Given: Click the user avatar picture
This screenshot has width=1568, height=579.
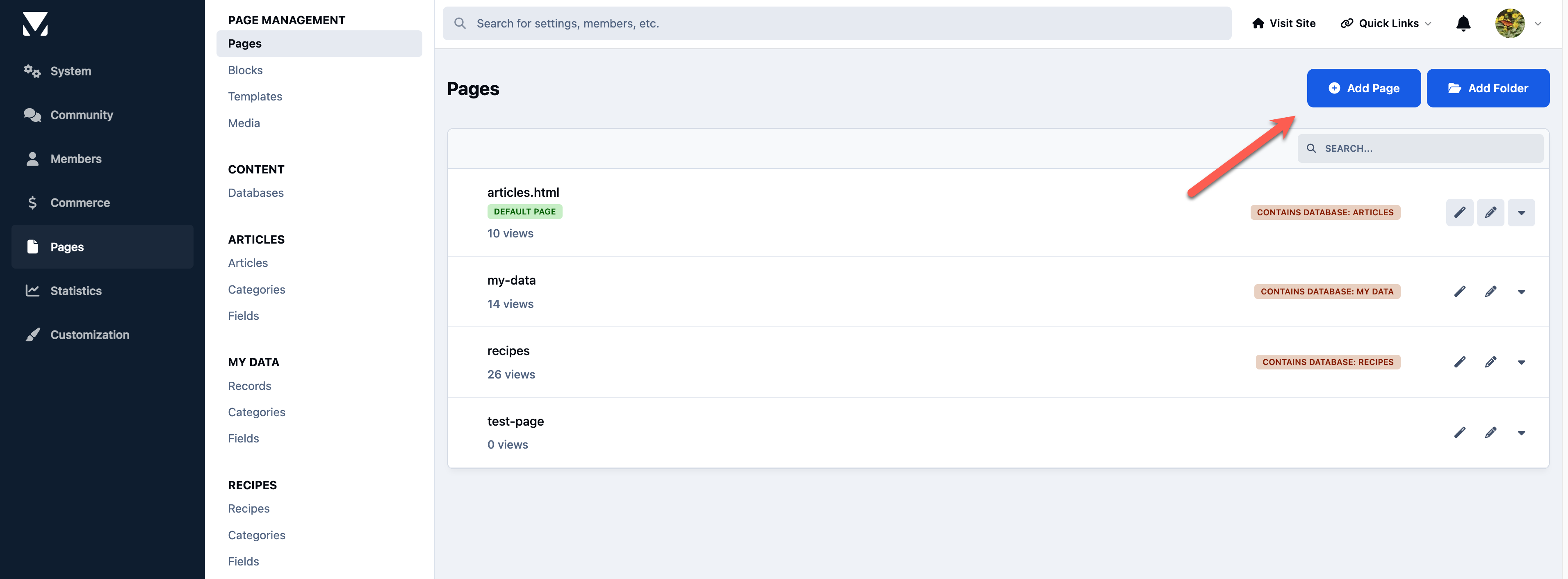Looking at the screenshot, I should (x=1509, y=23).
